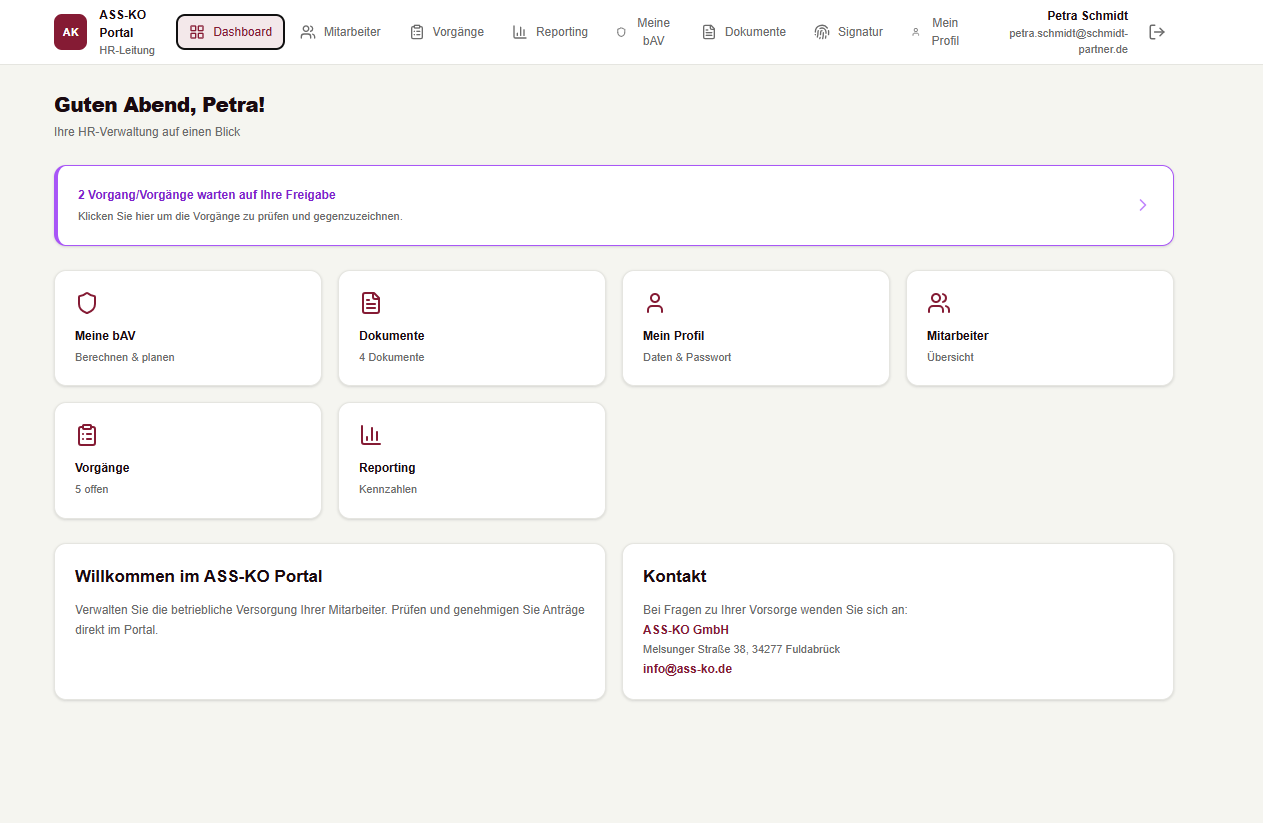
Task: Click '2 Vorgang/Vorgänge warten auf Ihre Freigabe'
Action: pos(207,195)
